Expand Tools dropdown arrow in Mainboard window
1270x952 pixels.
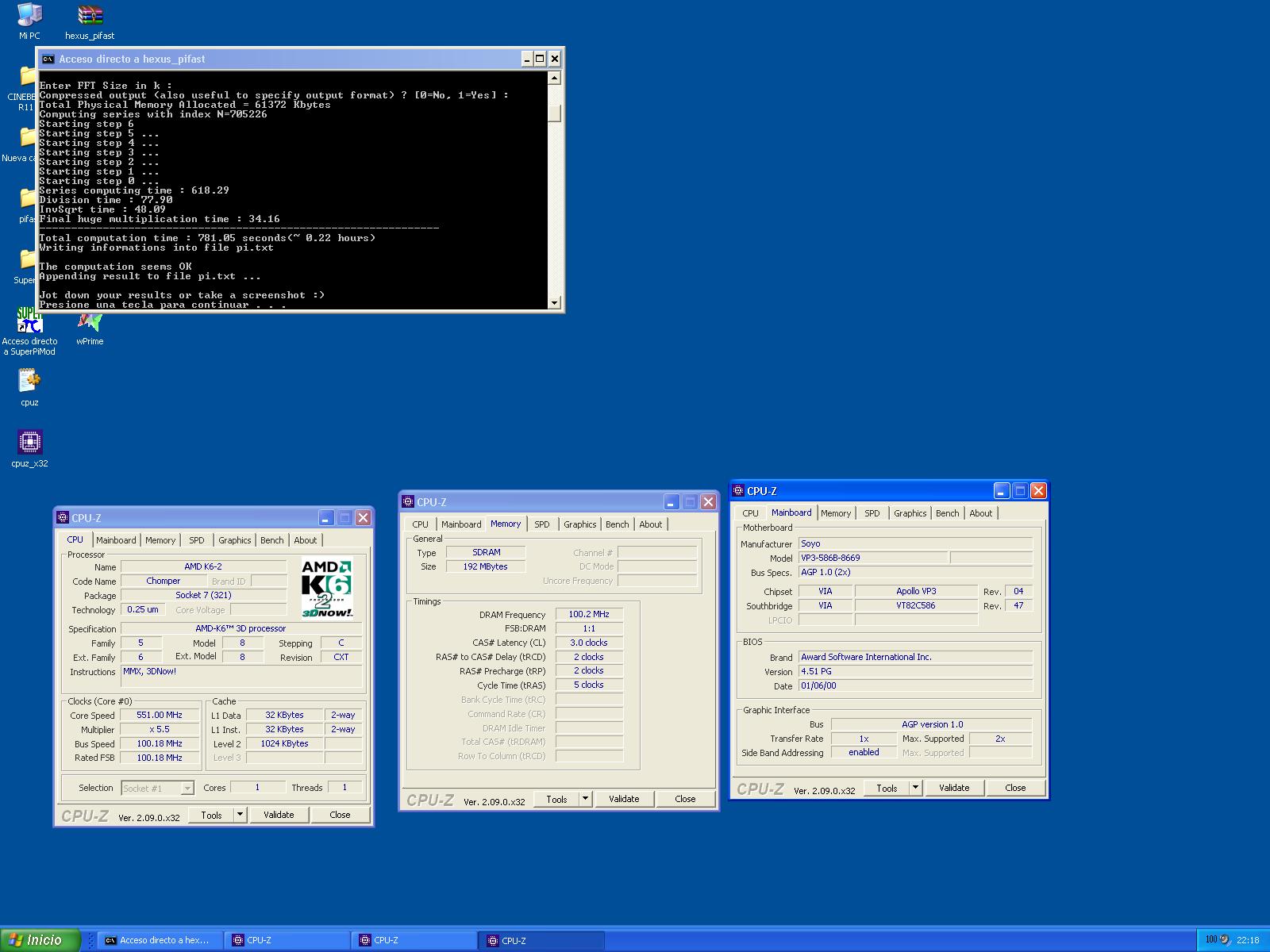916,788
